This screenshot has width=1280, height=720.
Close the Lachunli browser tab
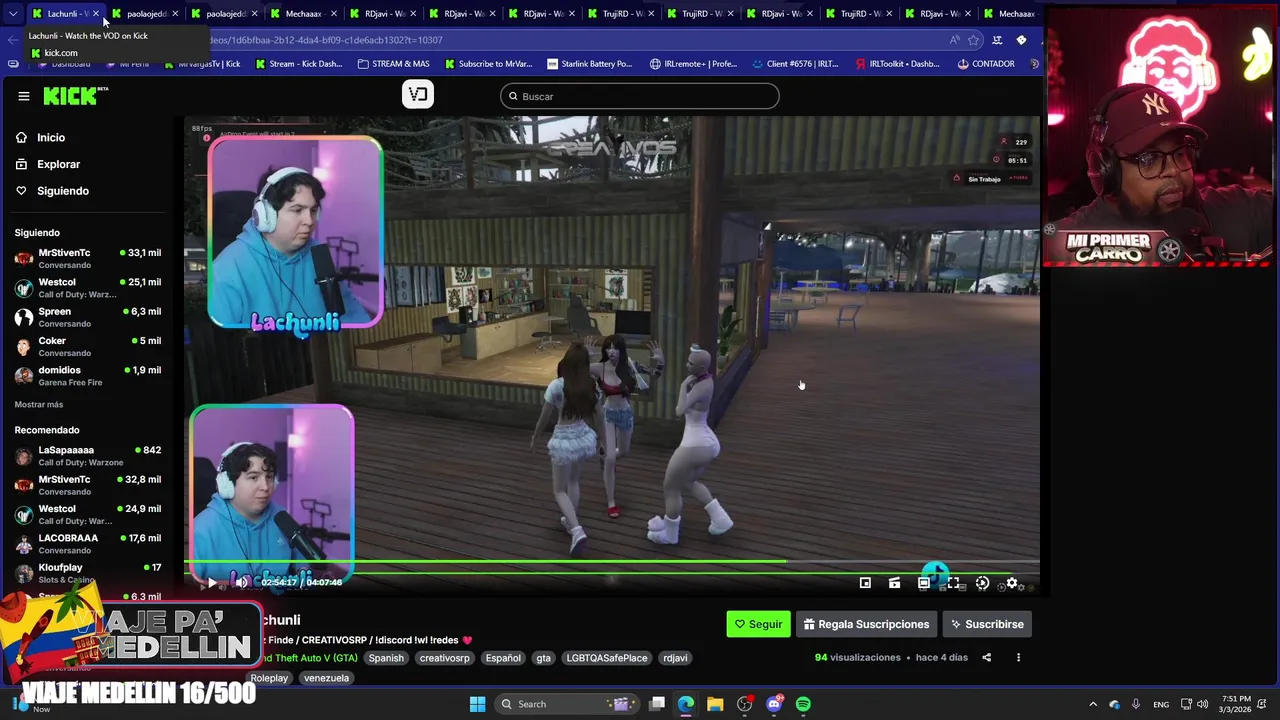[x=96, y=14]
